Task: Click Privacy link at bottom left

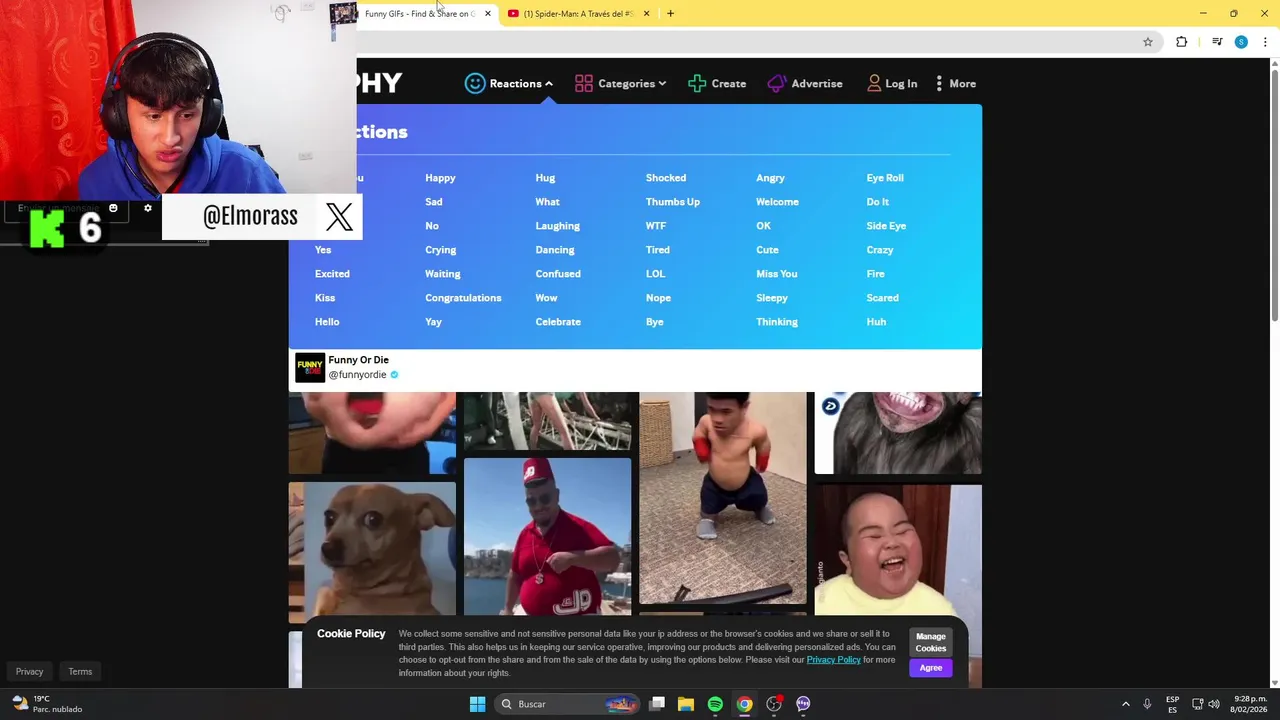Action: (29, 672)
